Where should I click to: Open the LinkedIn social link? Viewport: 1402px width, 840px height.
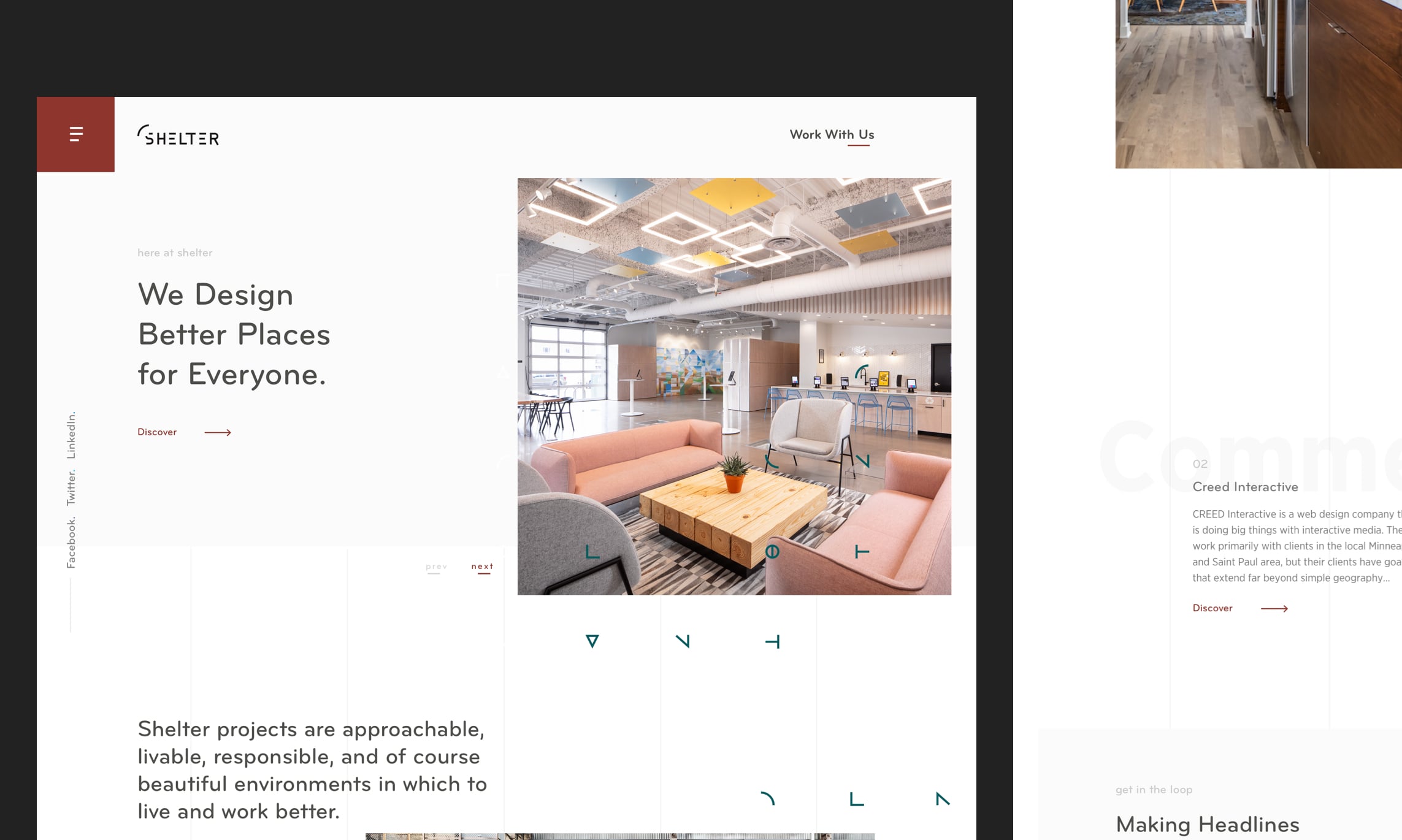click(71, 435)
